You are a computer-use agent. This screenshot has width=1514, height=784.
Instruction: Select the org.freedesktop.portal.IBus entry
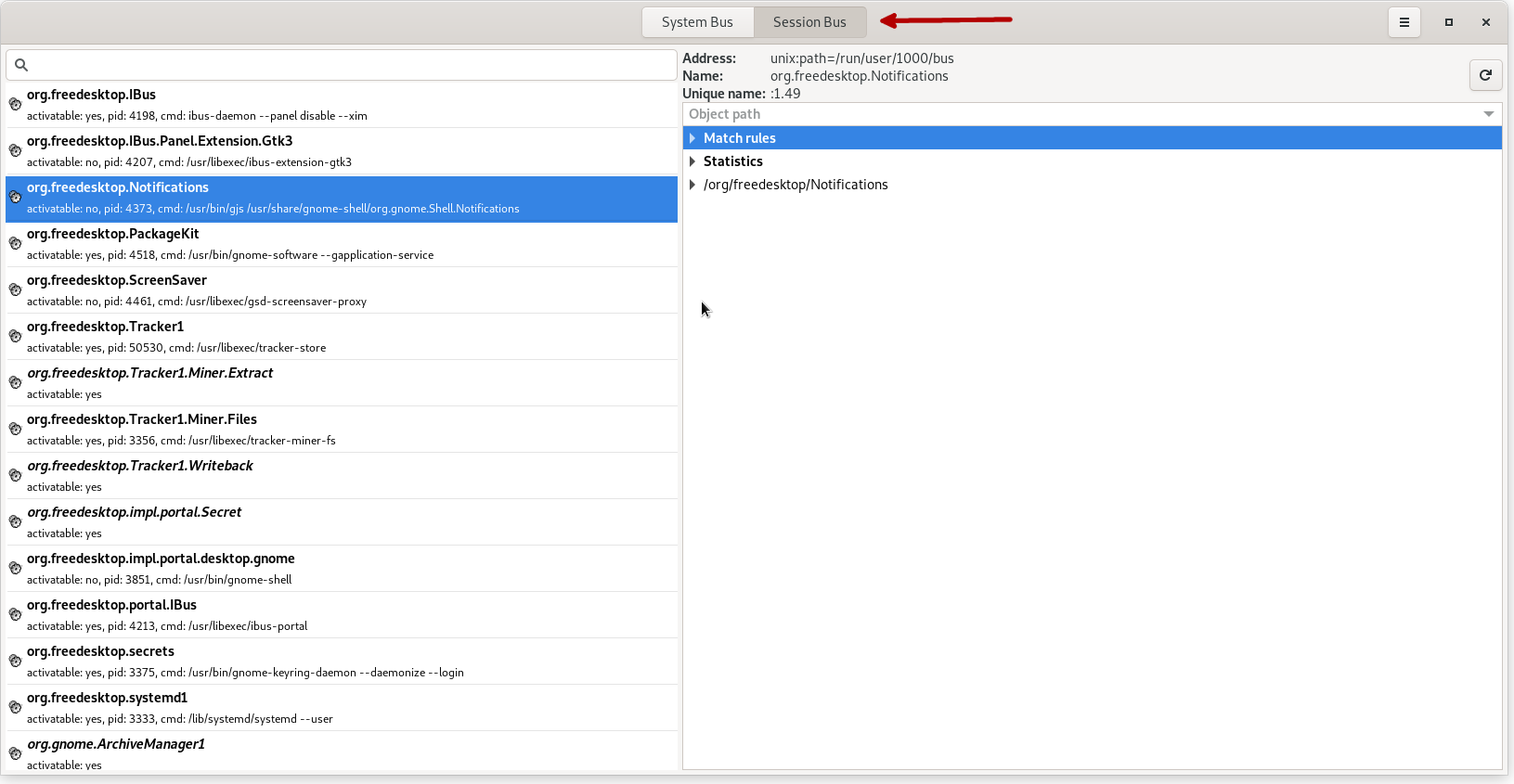point(342,615)
